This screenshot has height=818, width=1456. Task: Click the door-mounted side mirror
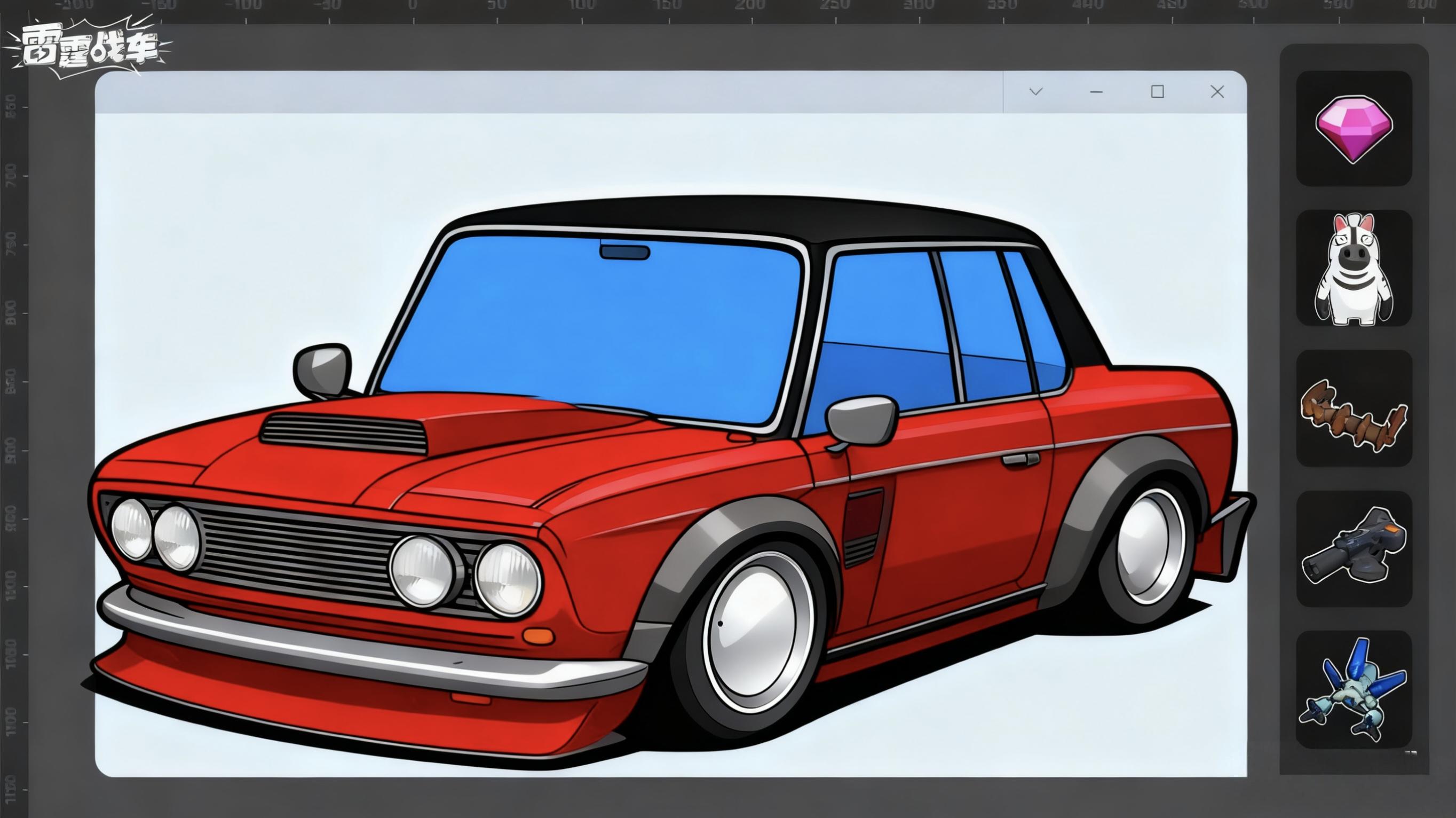(x=860, y=420)
